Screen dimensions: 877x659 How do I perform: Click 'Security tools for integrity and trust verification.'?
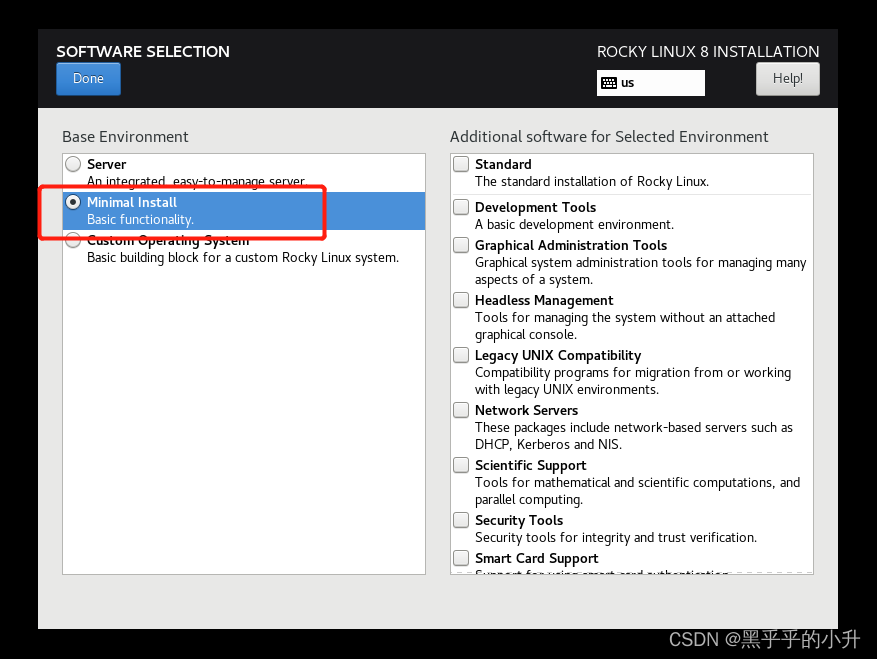(616, 538)
